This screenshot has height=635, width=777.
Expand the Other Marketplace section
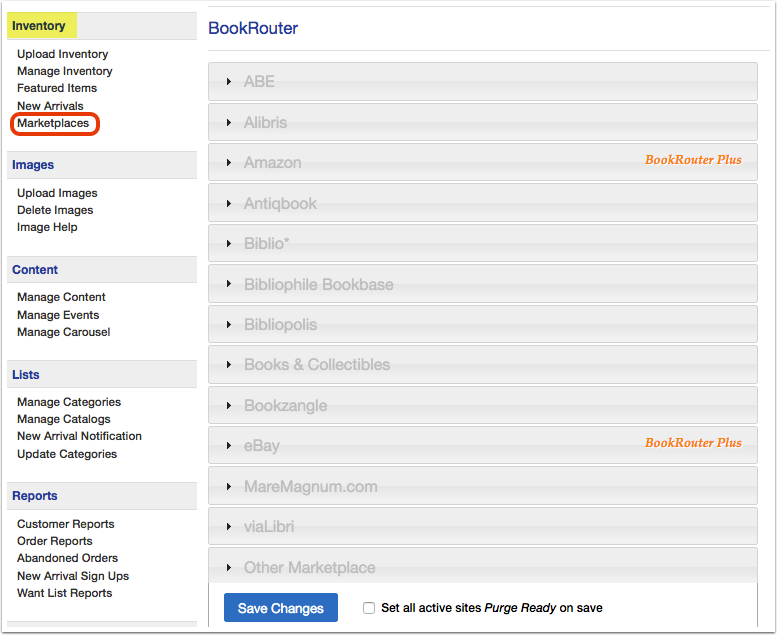coord(483,566)
